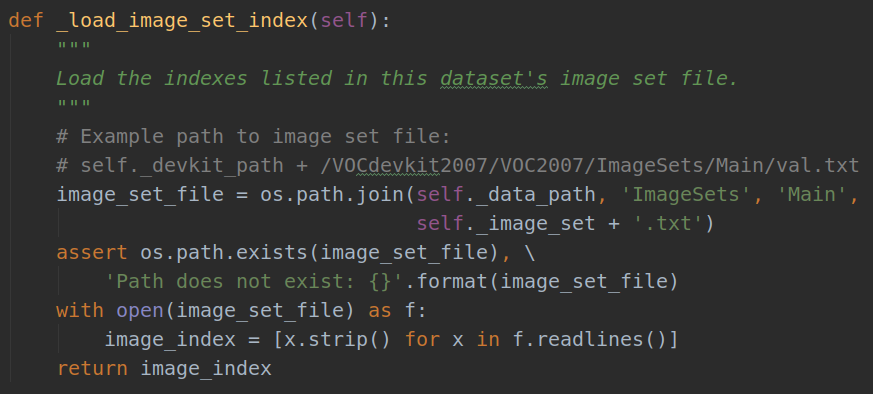Screen dimensions: 873x394
Task: Click os.path.exists call
Action: point(224,253)
